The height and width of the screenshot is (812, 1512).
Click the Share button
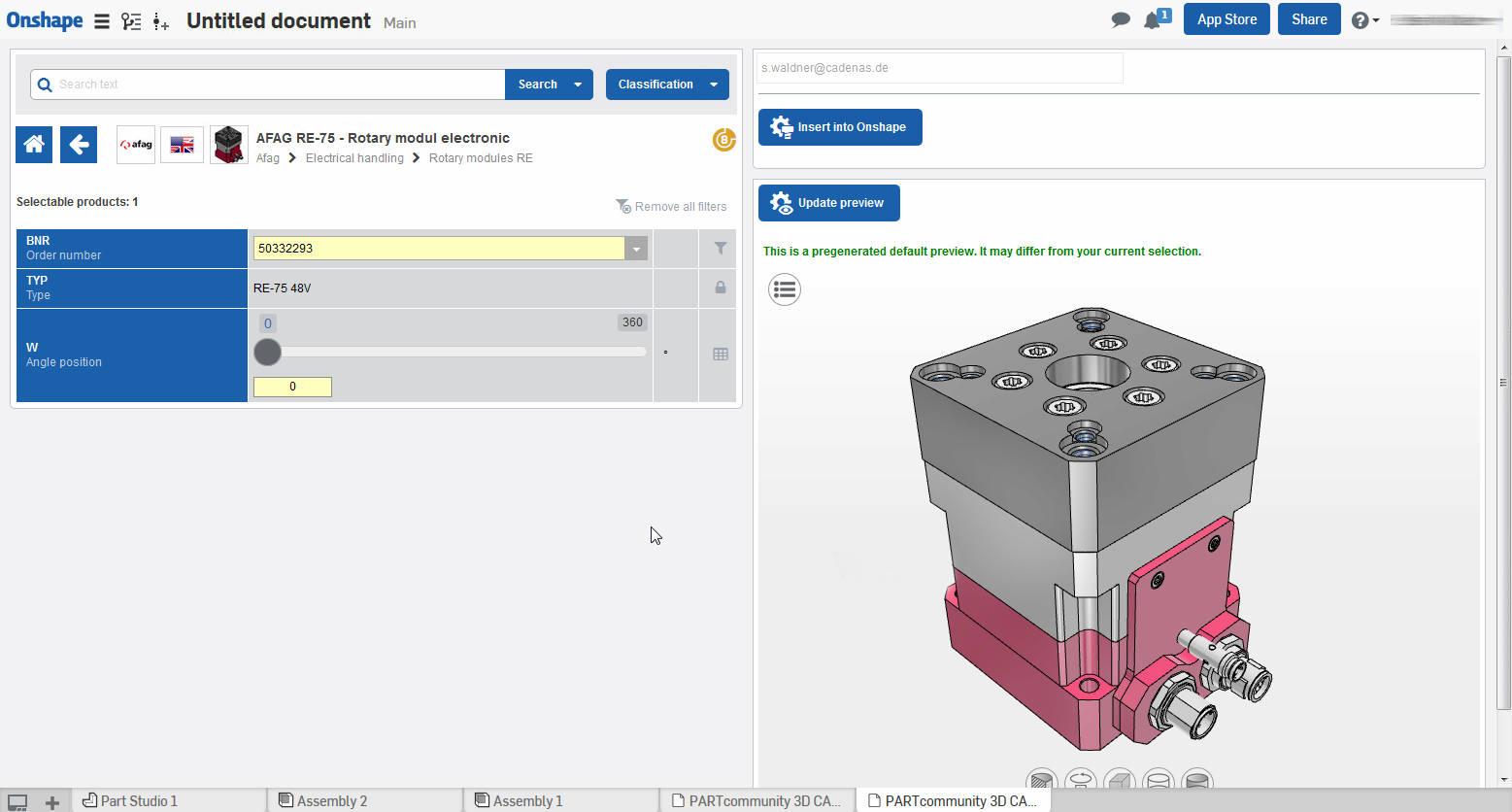click(x=1309, y=19)
